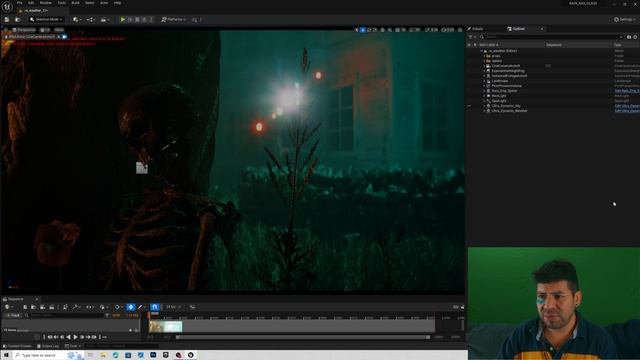Screen dimensions: 640x360
Task: Click the Edit Rain_Drip_Spline link
Action: pos(627,91)
